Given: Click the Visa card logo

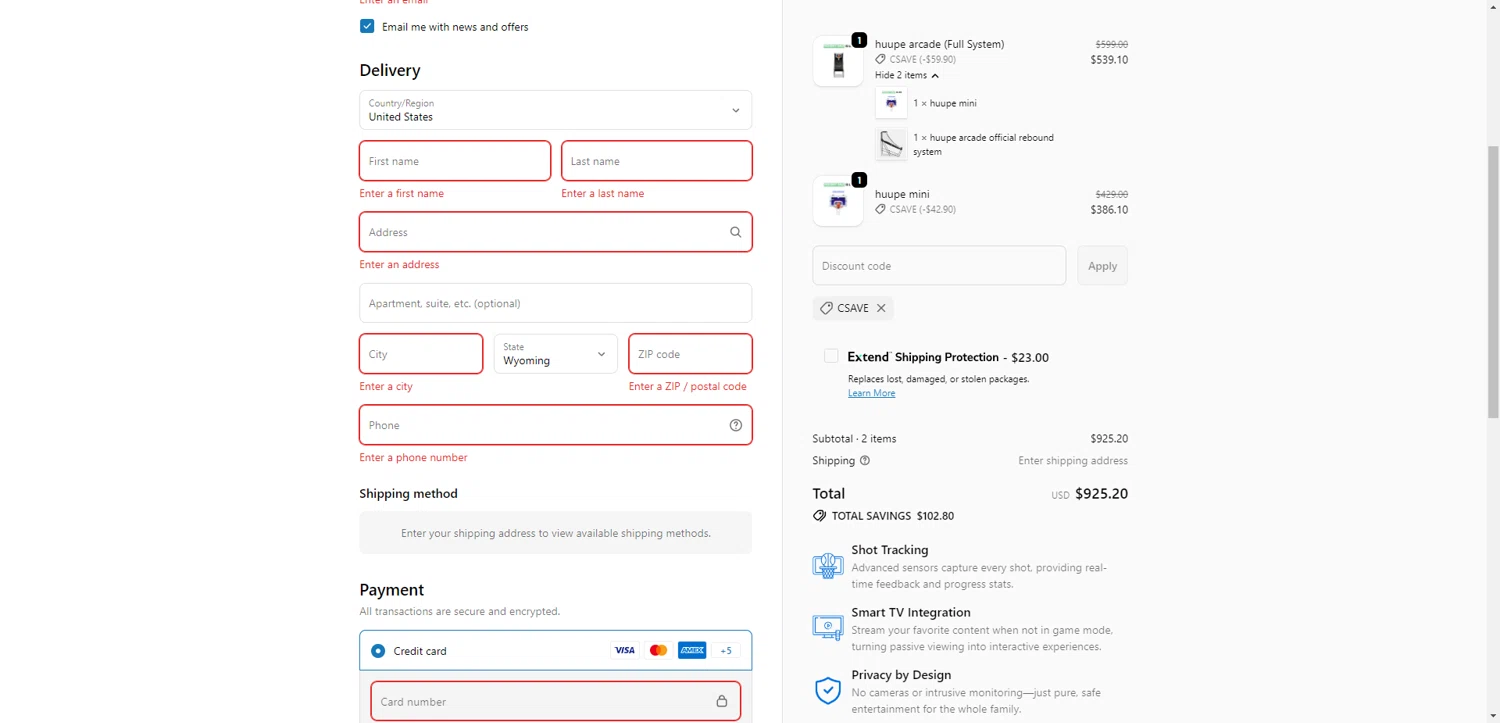Looking at the screenshot, I should click(625, 650).
